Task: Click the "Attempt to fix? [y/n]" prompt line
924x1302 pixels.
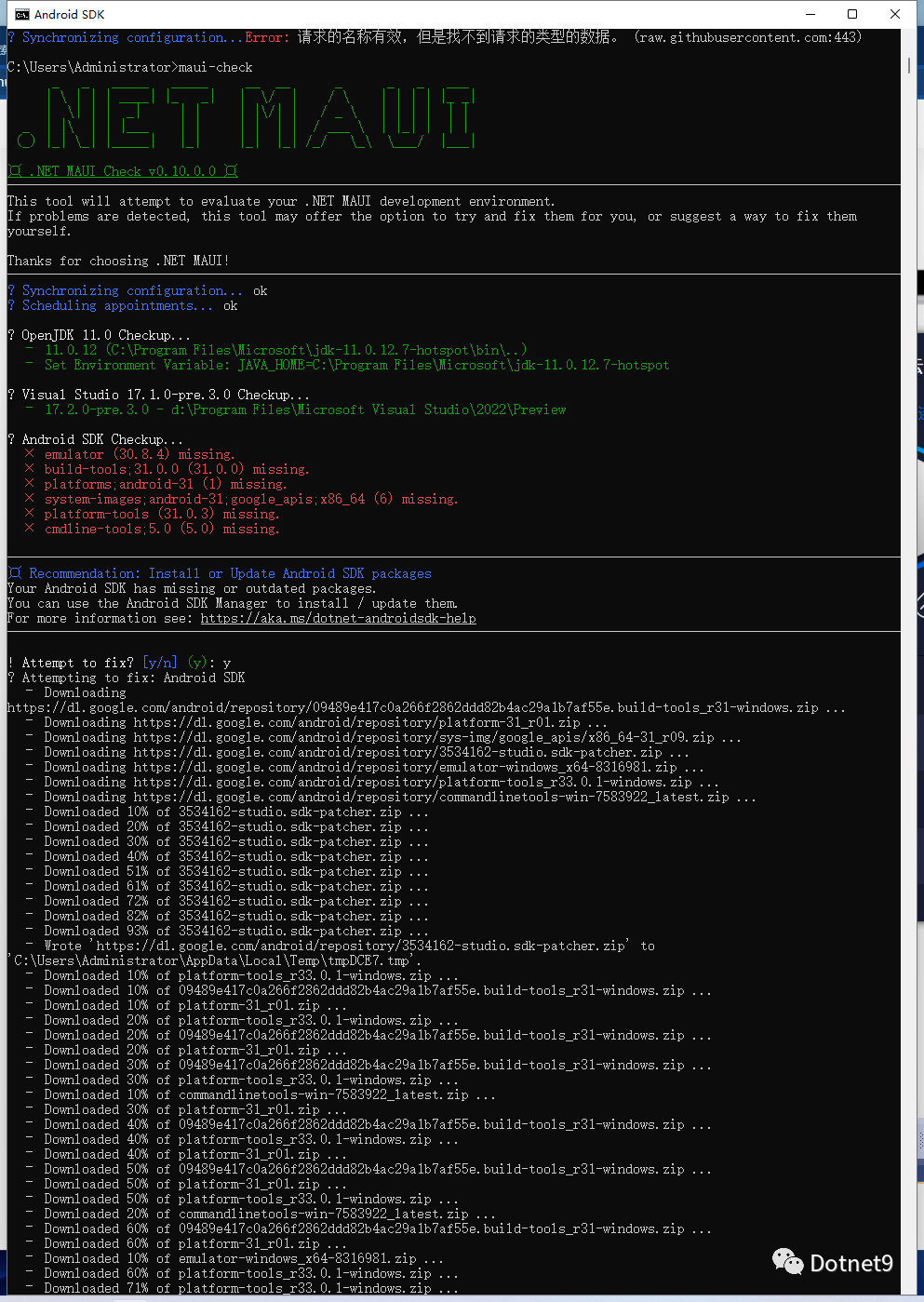Action: tap(119, 663)
